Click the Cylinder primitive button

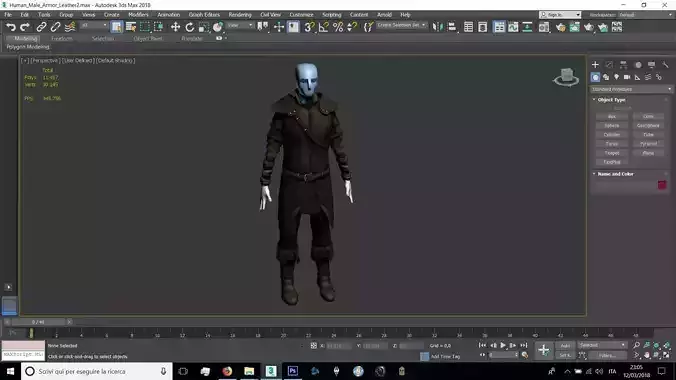point(611,135)
